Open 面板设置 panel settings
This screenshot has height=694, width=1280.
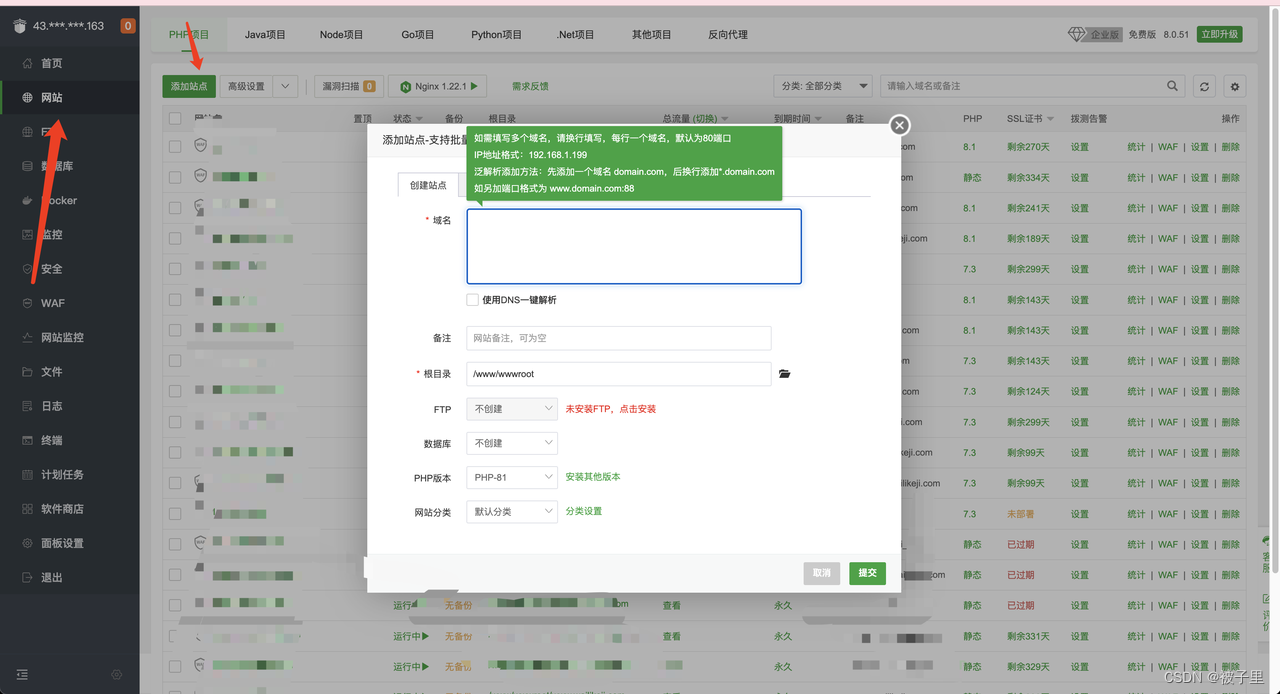pos(62,543)
